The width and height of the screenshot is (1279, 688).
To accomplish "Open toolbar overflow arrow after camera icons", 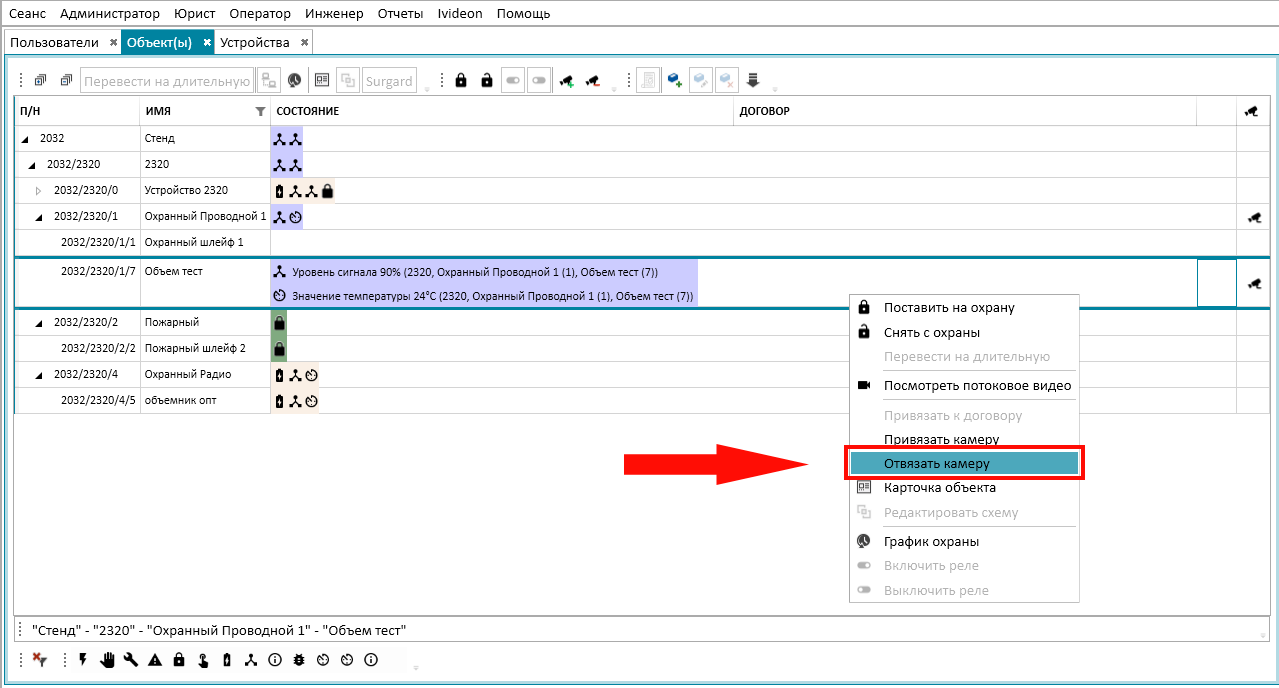I will pos(613,88).
